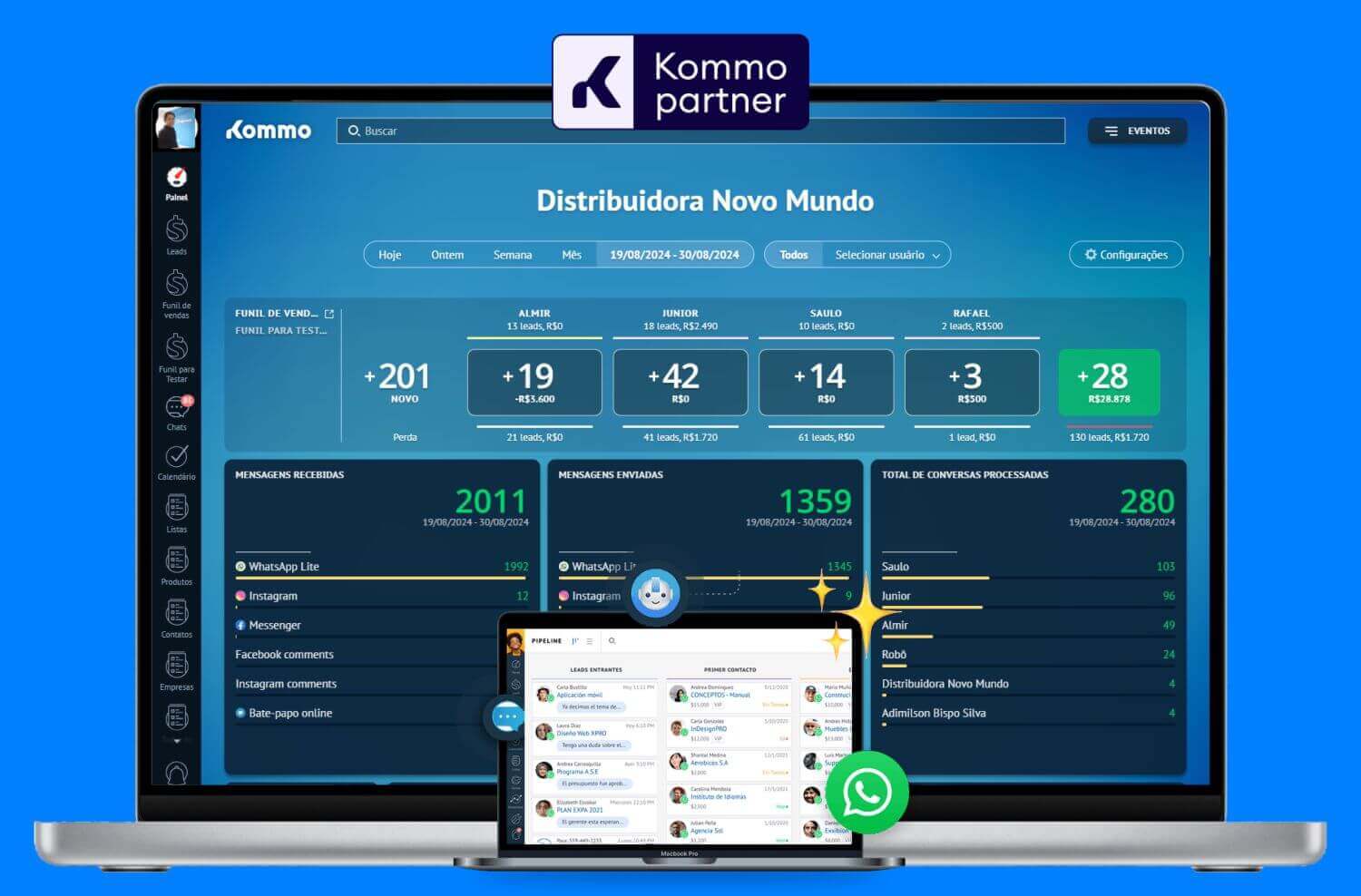Click the WhatsApp logo badge
This screenshot has height=896, width=1361.
tap(867, 793)
